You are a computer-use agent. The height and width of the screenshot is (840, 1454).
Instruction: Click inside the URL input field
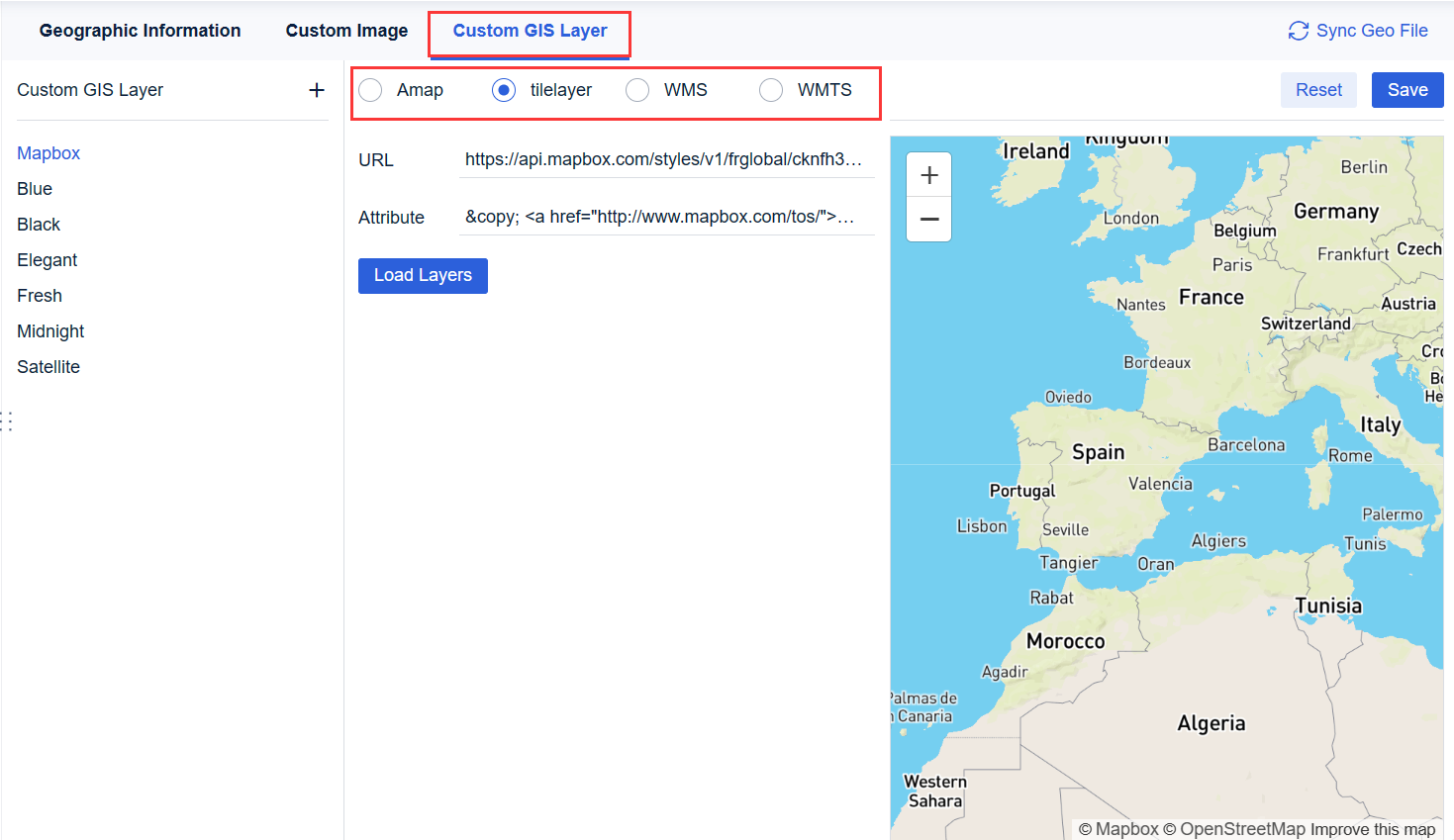(667, 159)
